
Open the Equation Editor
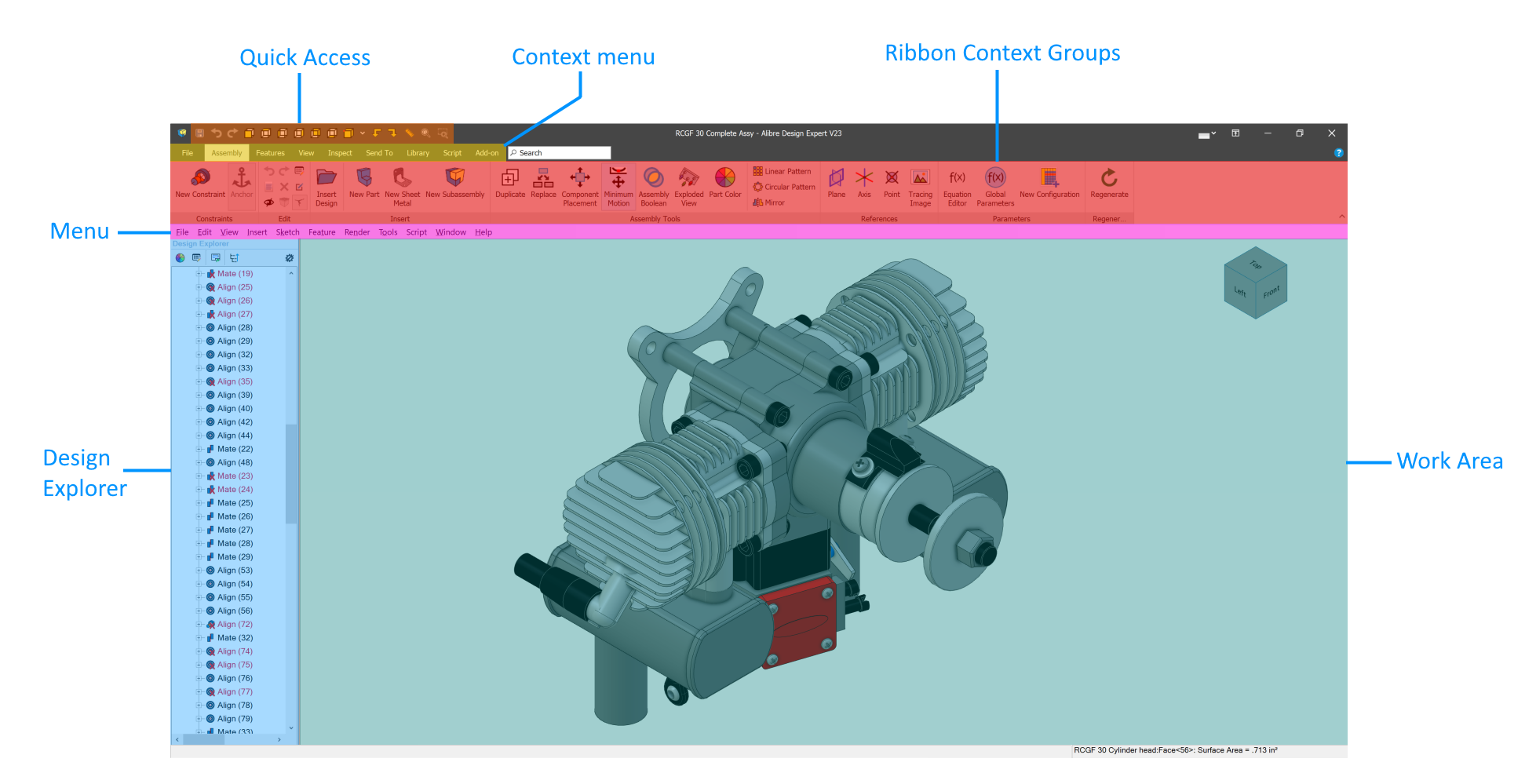tap(958, 187)
